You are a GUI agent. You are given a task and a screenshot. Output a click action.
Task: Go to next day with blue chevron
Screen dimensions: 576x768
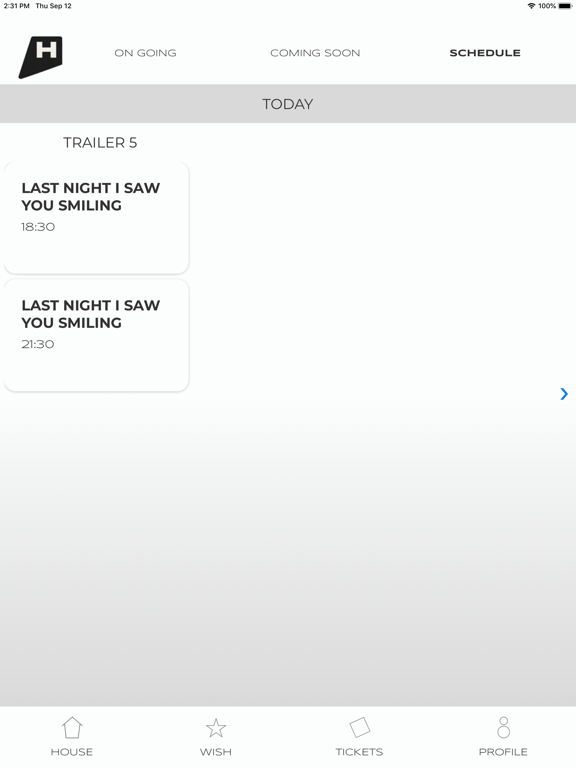tap(564, 394)
